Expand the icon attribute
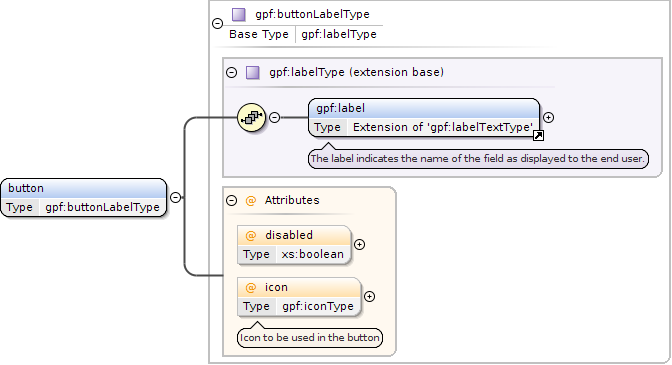This screenshot has width=672, height=365. 369,296
